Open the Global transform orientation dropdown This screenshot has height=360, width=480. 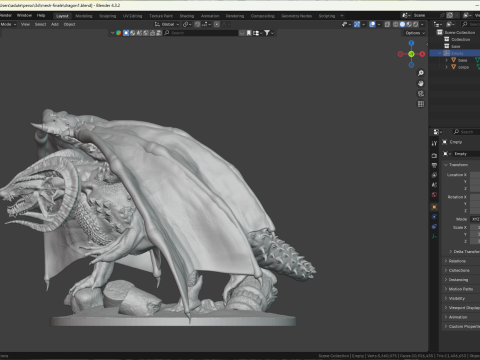point(167,24)
